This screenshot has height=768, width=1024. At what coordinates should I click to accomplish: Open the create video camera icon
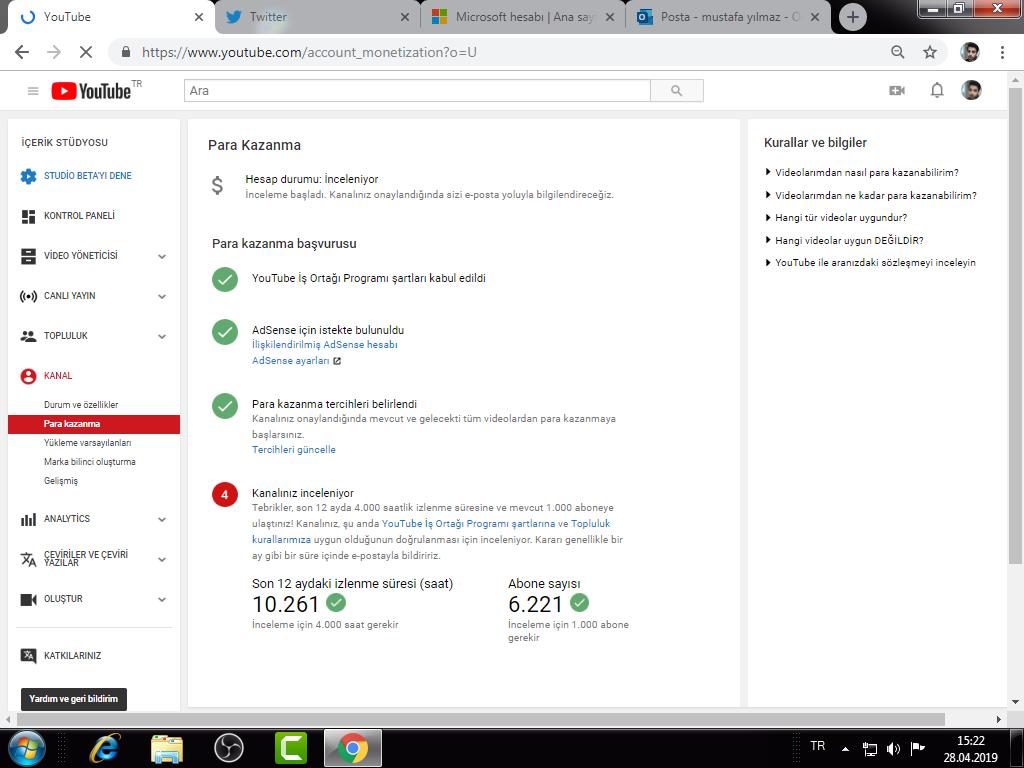coord(897,90)
